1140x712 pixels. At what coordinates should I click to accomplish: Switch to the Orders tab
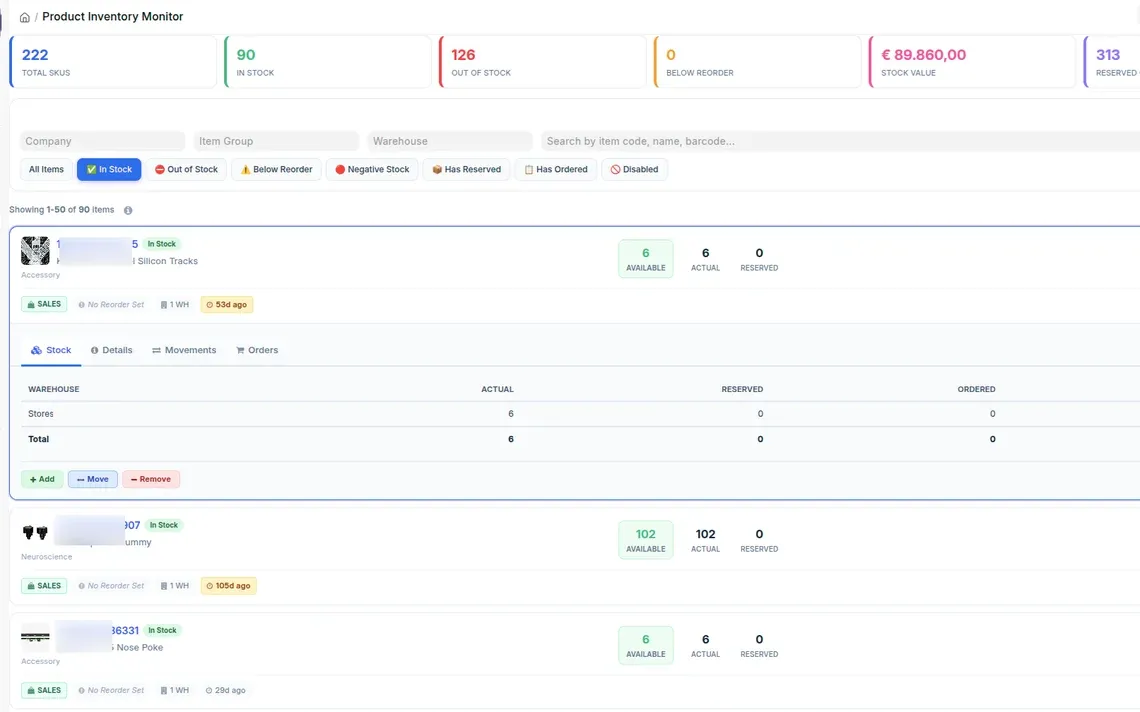click(x=257, y=351)
